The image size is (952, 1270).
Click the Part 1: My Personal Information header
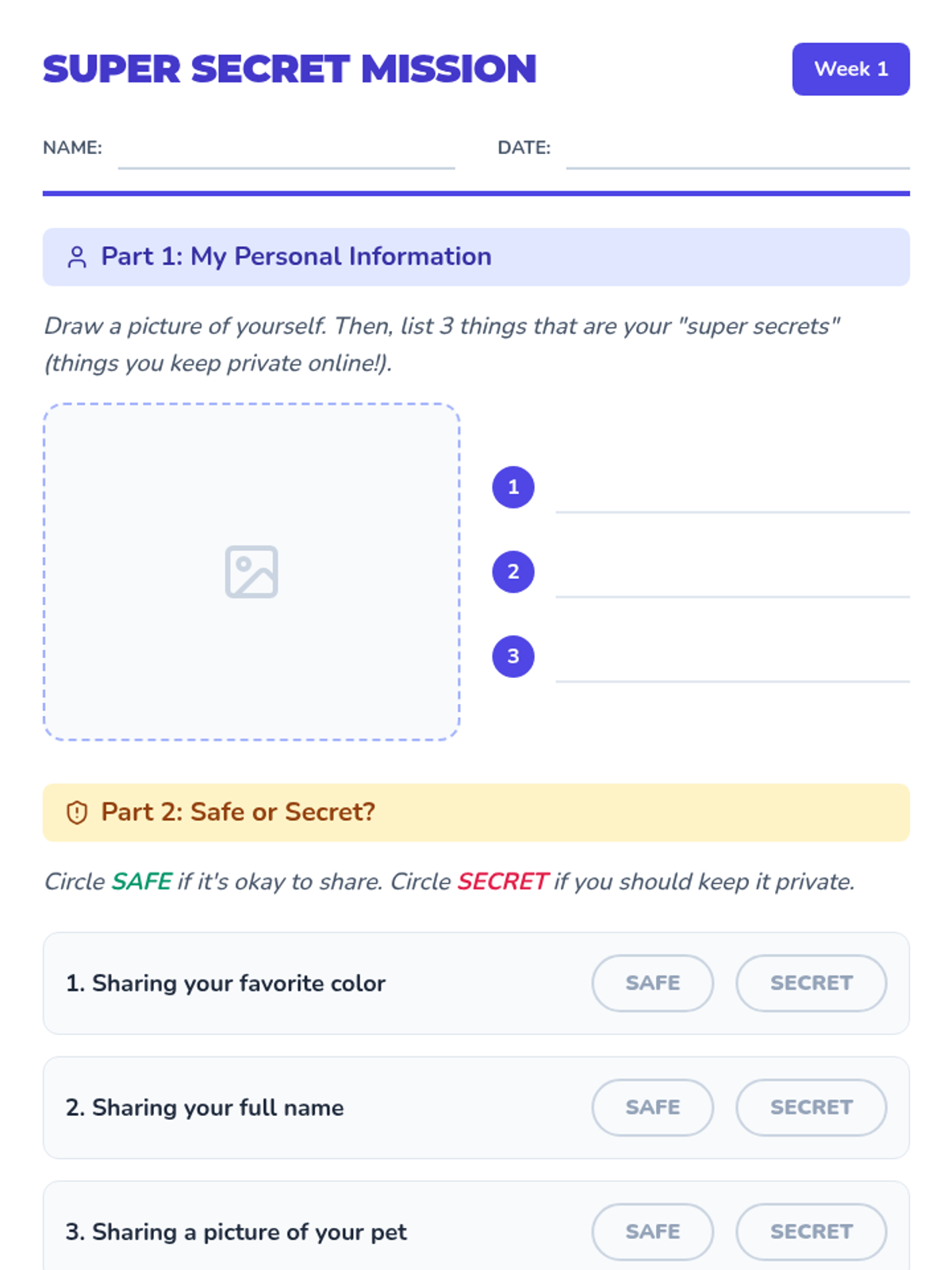296,257
